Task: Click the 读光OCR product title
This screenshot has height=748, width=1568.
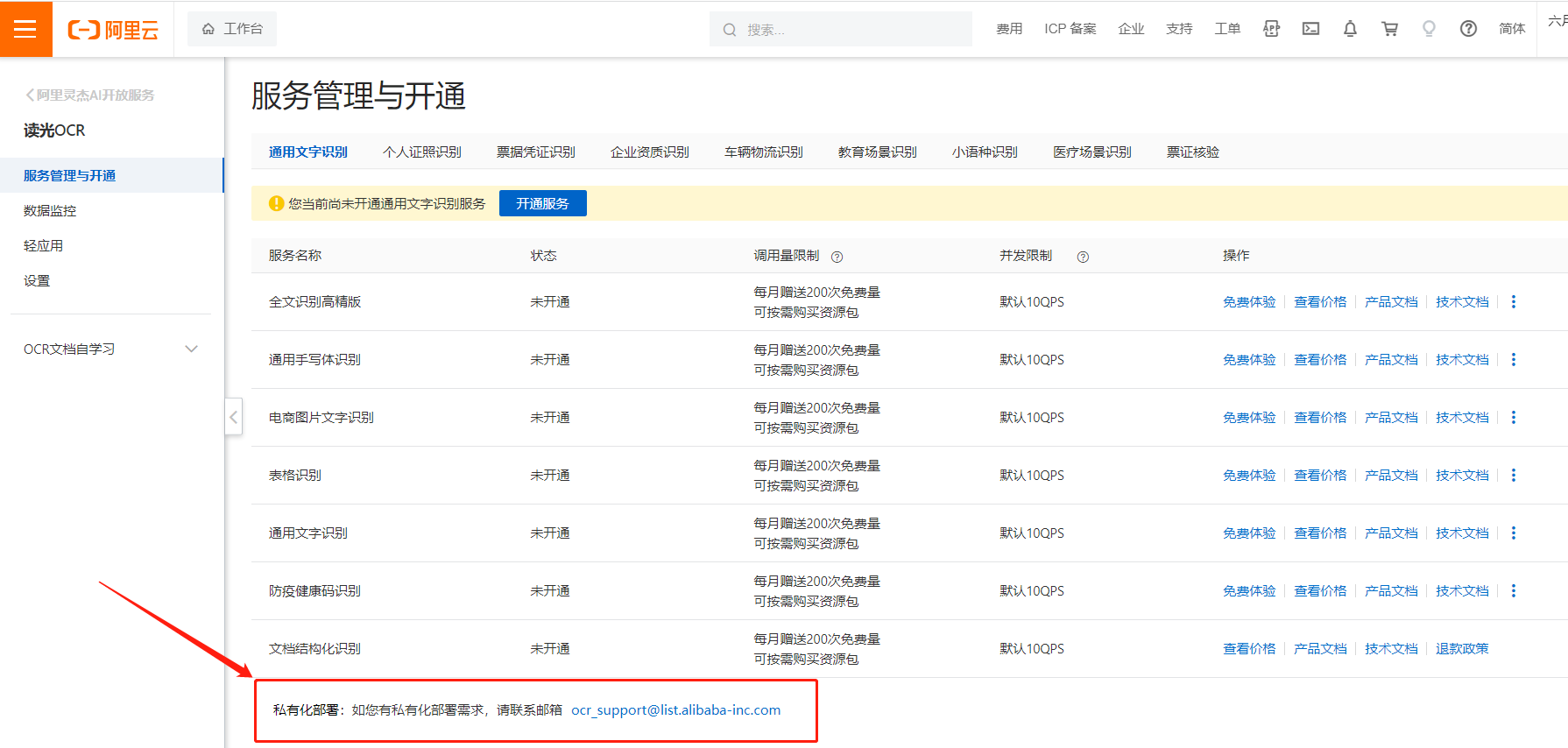Action: [x=54, y=131]
